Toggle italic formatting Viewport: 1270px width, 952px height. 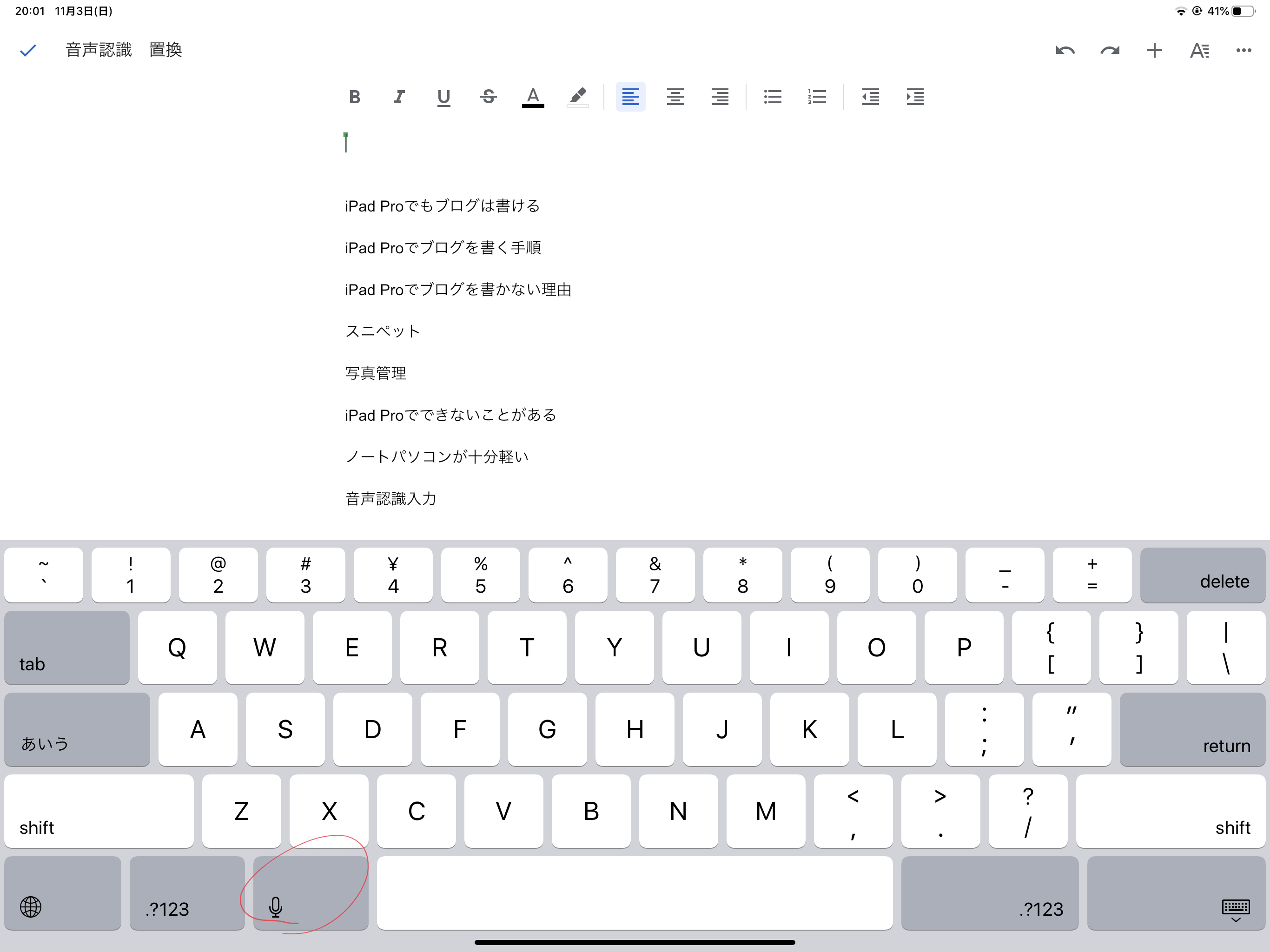click(x=399, y=97)
